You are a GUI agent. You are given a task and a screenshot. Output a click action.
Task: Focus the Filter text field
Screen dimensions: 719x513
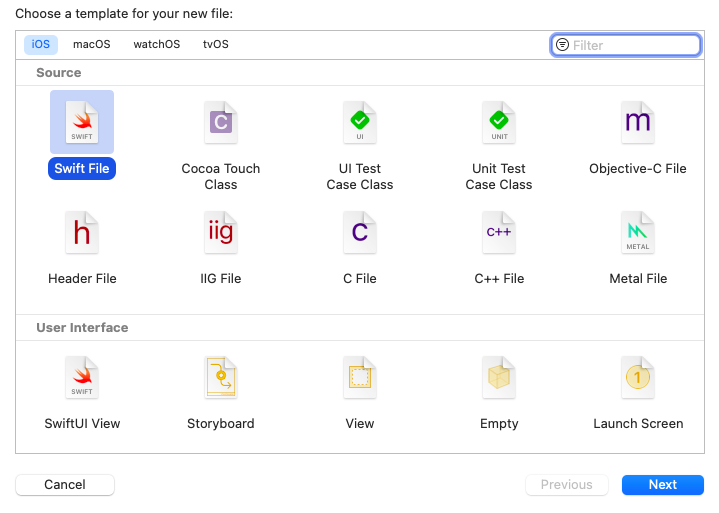(x=626, y=45)
